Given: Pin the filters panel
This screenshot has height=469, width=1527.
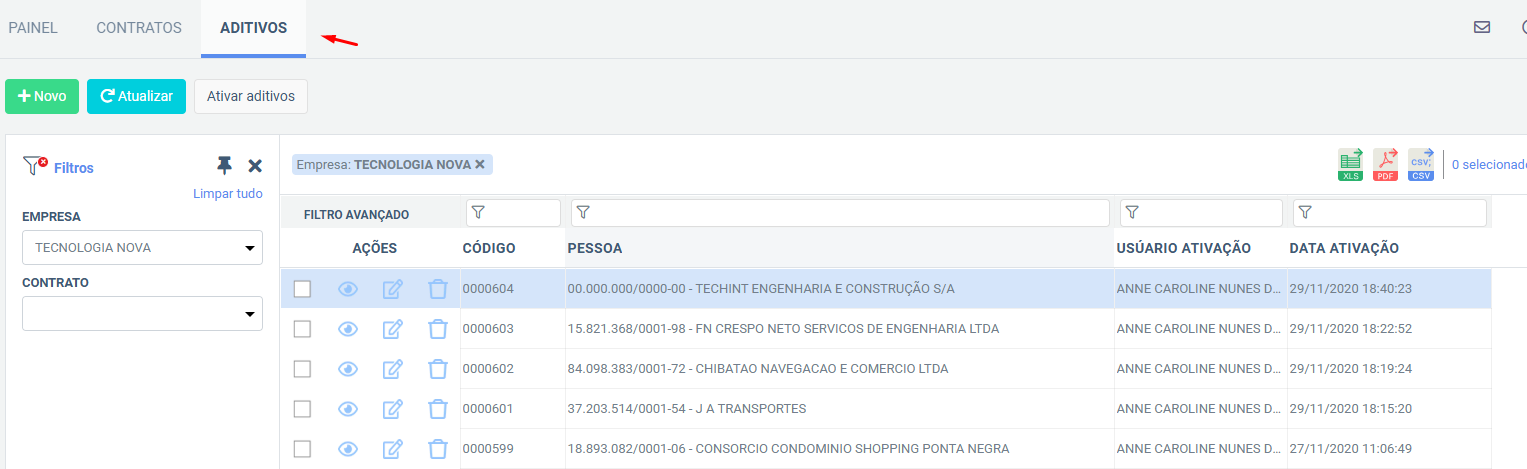Looking at the screenshot, I should [x=224, y=166].
